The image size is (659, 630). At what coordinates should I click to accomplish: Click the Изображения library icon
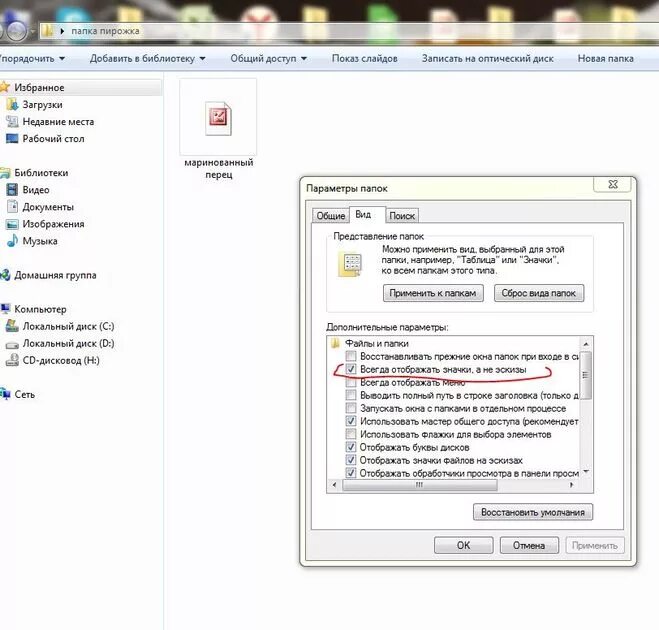pos(12,224)
